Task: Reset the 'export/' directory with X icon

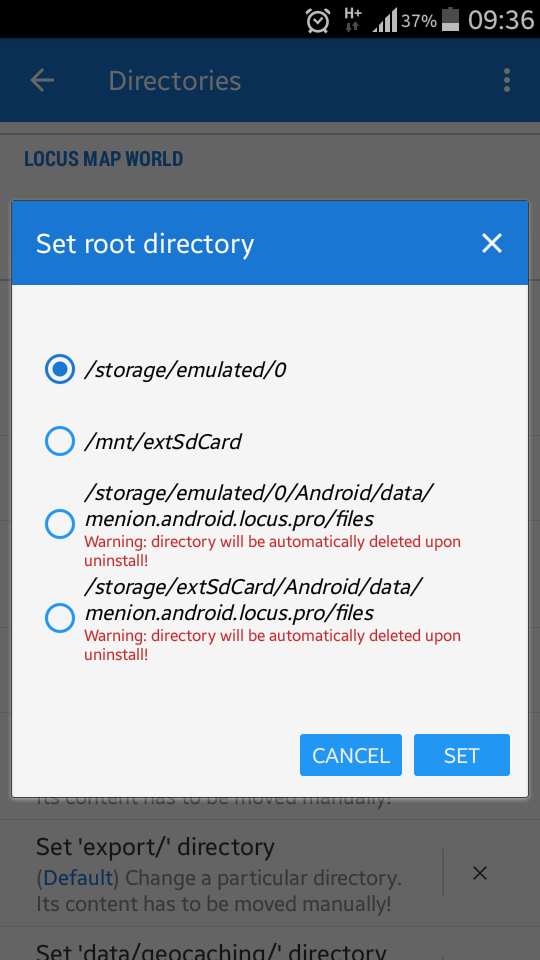Action: coord(480,873)
